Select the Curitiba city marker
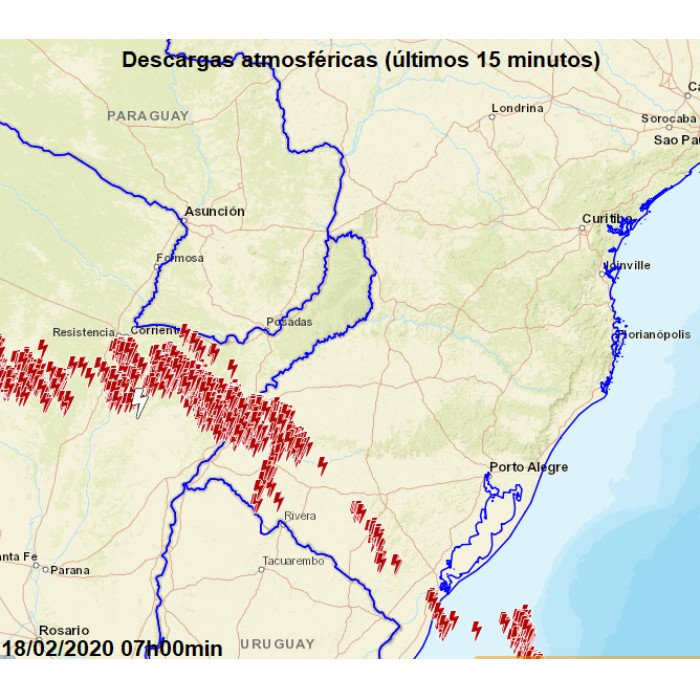 tap(582, 228)
